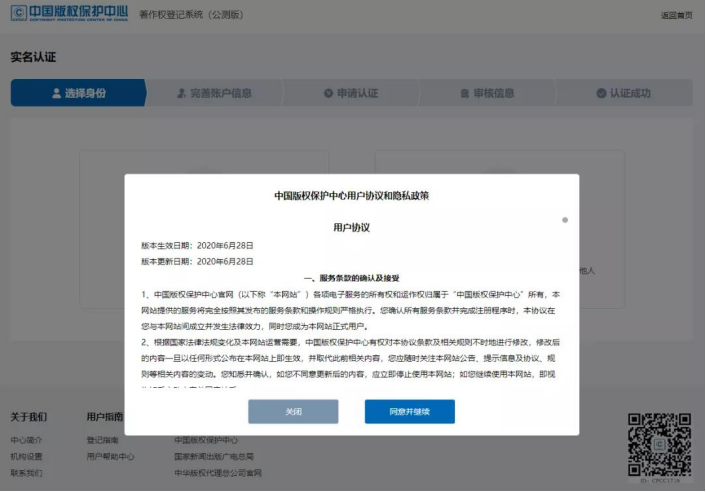Image resolution: width=706 pixels, height=492 pixels.
Task: Click the 同意并继续 button
Action: (410, 411)
